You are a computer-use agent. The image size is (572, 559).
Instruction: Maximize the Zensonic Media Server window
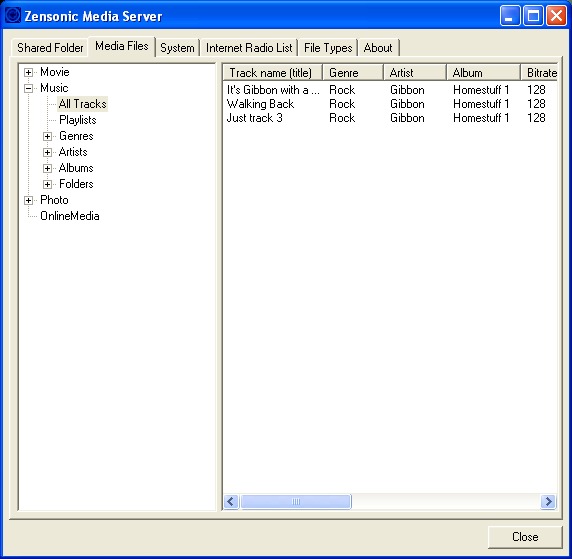click(533, 16)
